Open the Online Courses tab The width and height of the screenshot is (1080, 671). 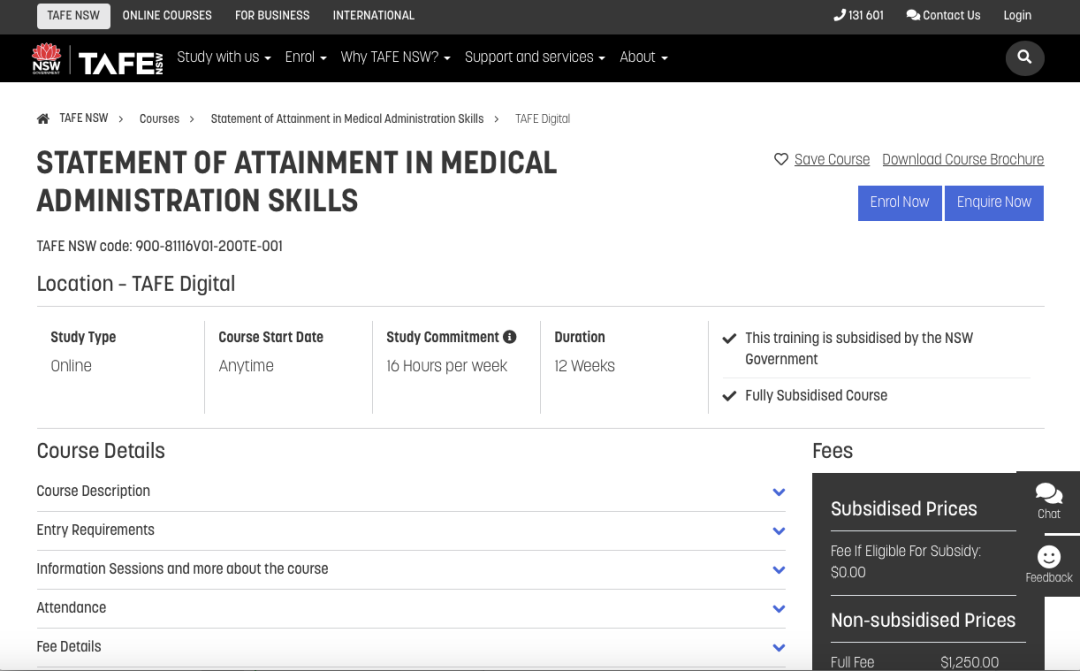167,15
